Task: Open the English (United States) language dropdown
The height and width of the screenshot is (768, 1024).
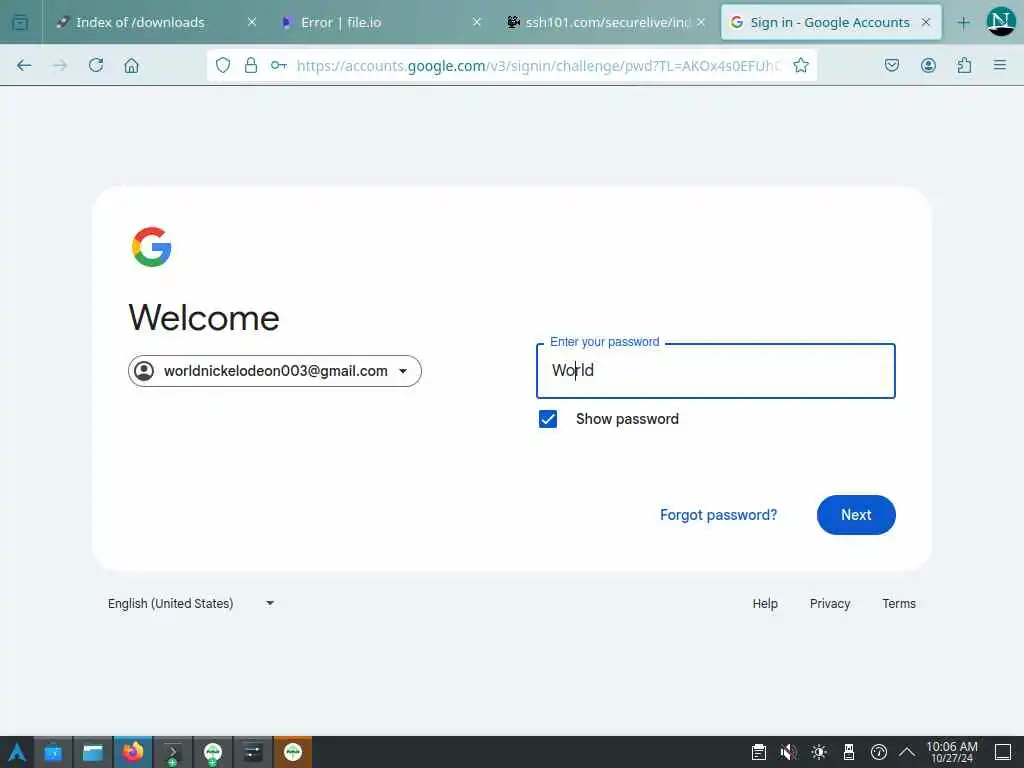Action: [x=191, y=603]
